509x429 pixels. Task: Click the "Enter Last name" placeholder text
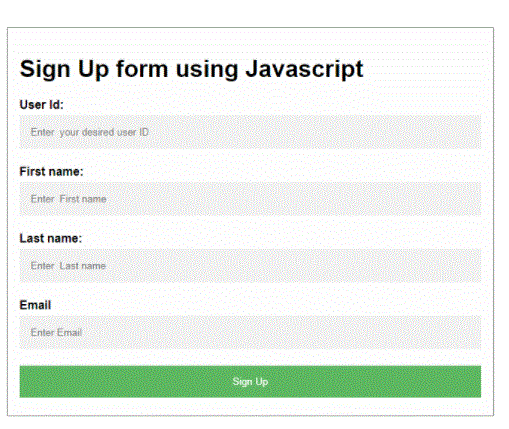pos(68,266)
